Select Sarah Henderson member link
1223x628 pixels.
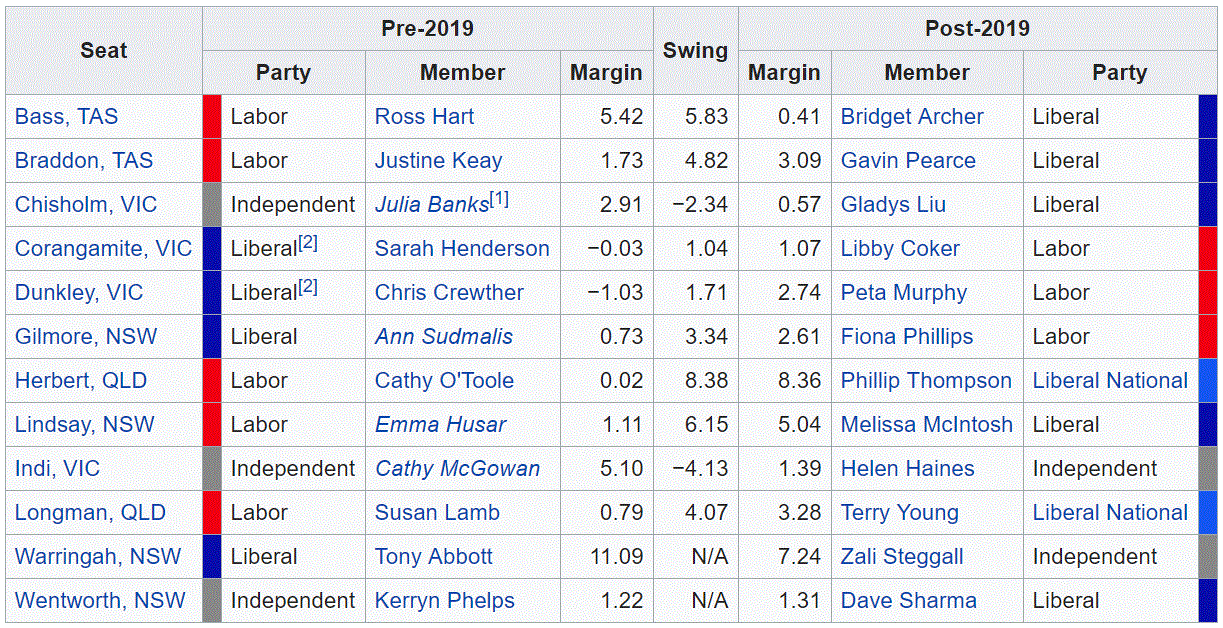[x=462, y=249]
